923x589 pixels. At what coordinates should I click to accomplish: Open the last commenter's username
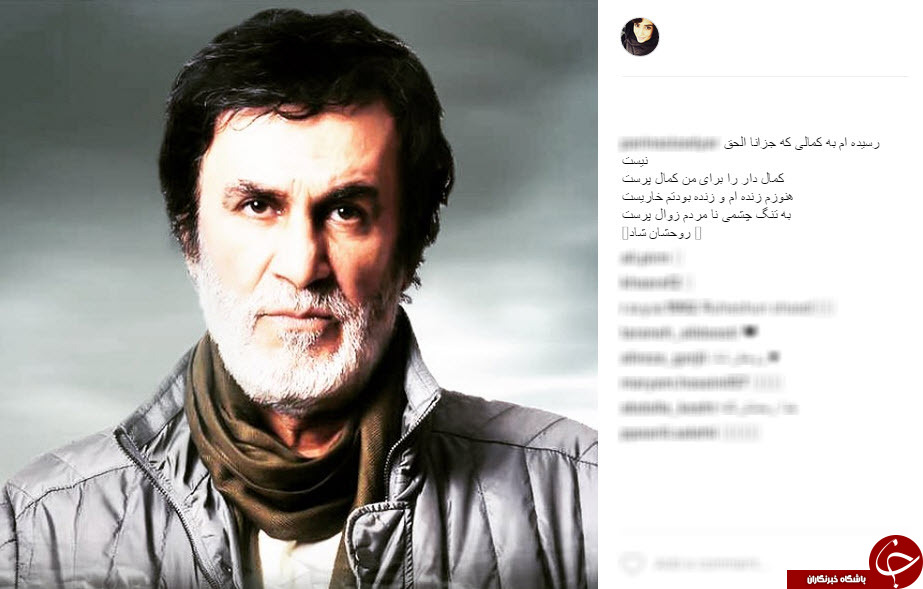point(669,433)
